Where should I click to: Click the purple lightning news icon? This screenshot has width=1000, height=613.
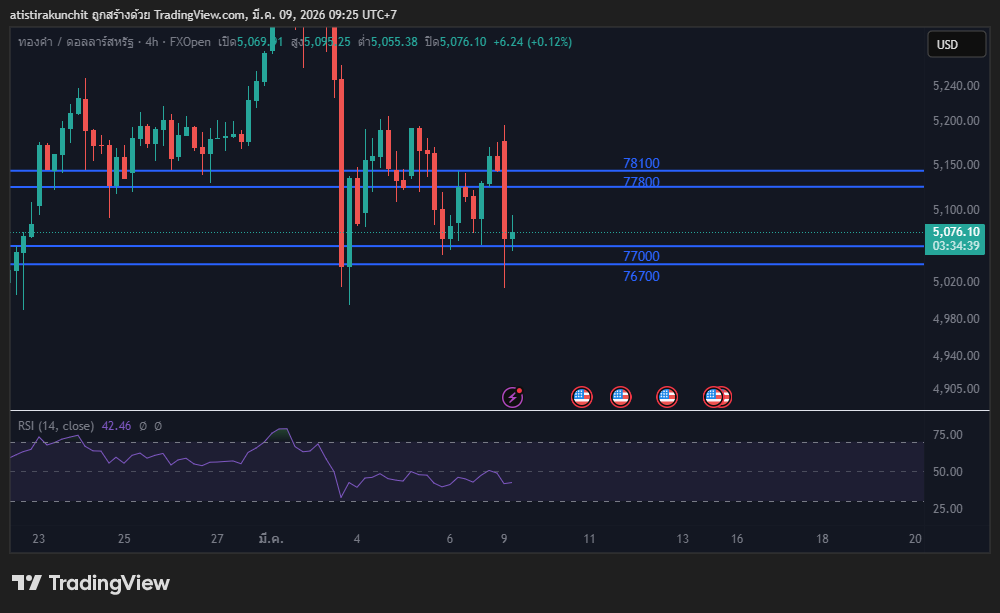tap(512, 397)
